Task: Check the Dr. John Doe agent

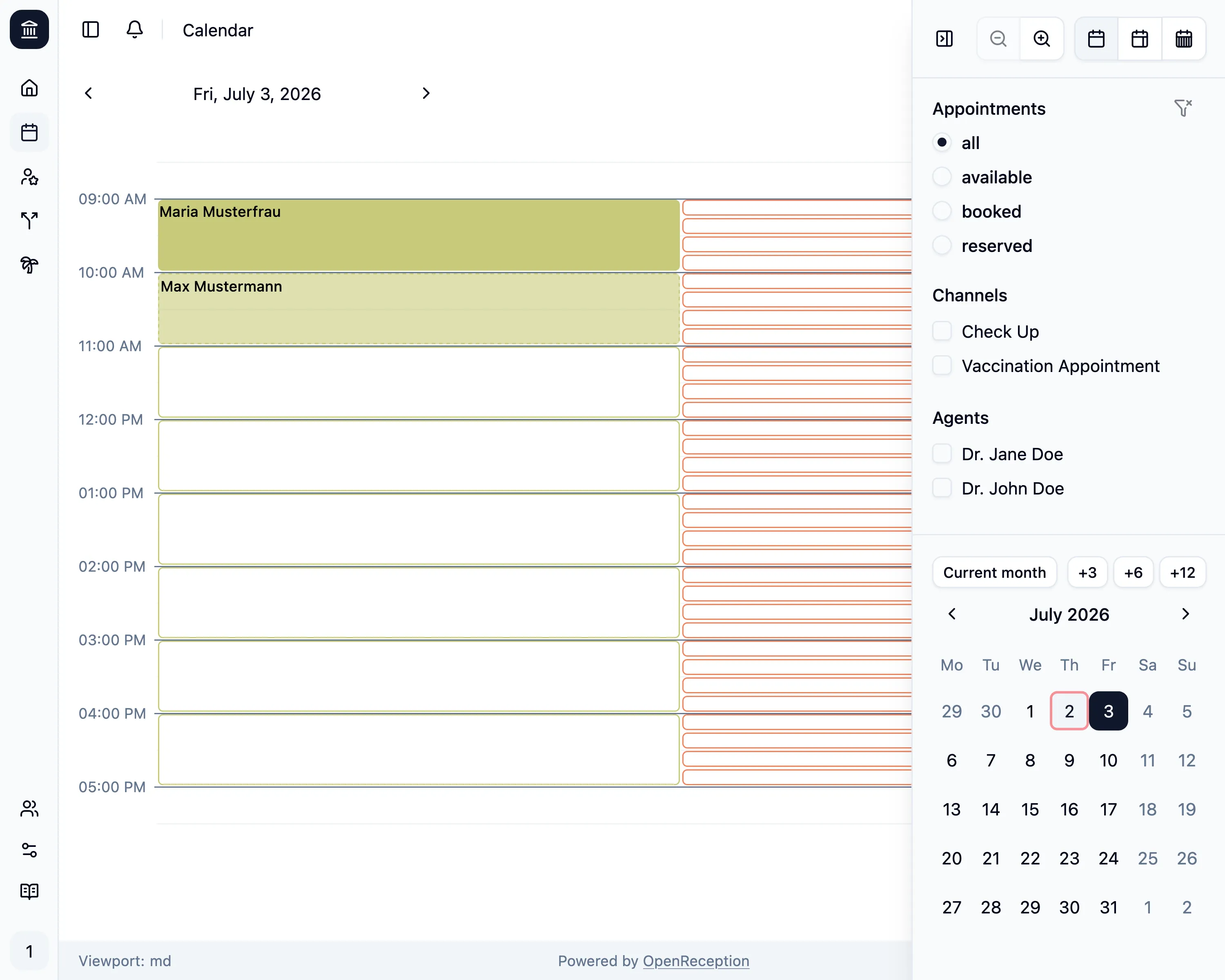Action: pyautogui.click(x=942, y=488)
